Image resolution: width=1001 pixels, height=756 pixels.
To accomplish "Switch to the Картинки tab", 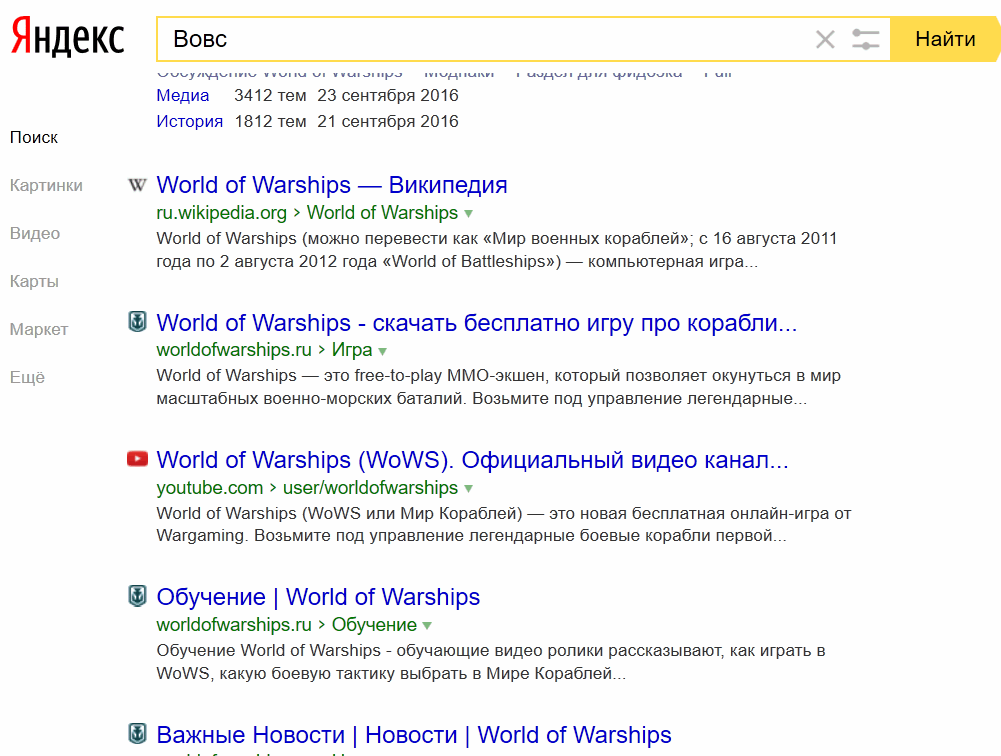I will pyautogui.click(x=46, y=185).
